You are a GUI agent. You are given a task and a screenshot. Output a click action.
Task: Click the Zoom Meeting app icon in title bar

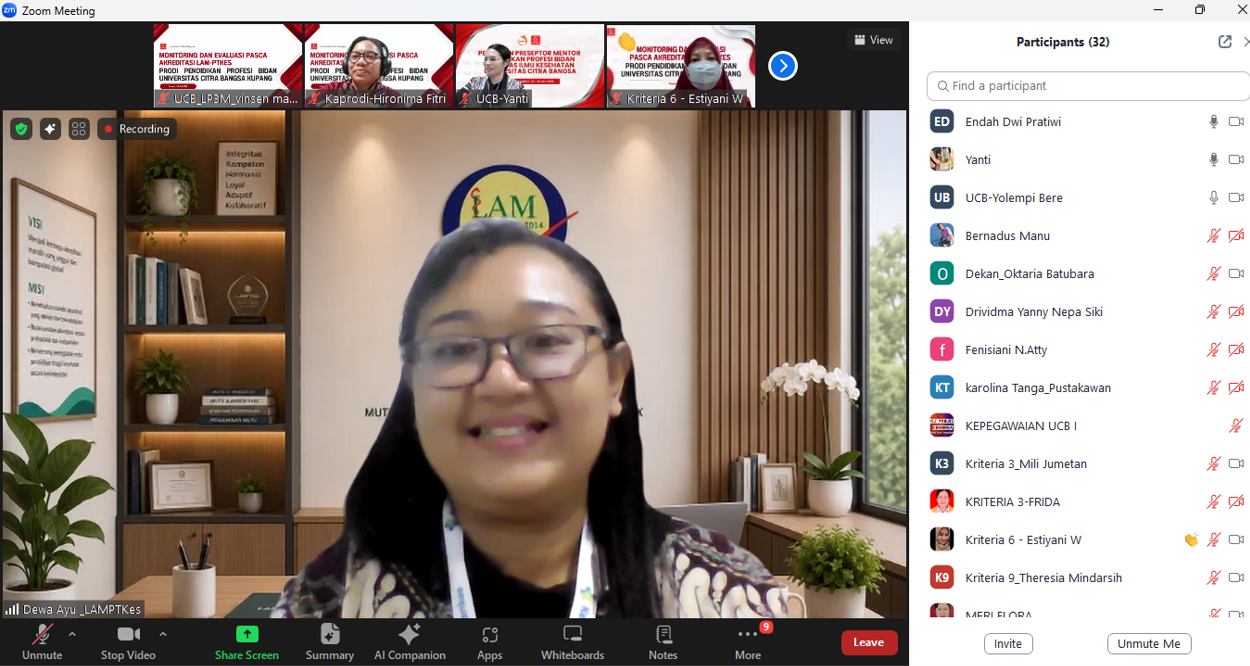[10, 11]
